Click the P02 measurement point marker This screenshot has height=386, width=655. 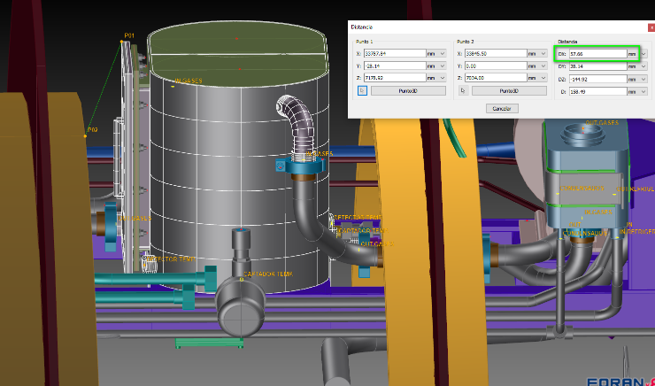86,136
